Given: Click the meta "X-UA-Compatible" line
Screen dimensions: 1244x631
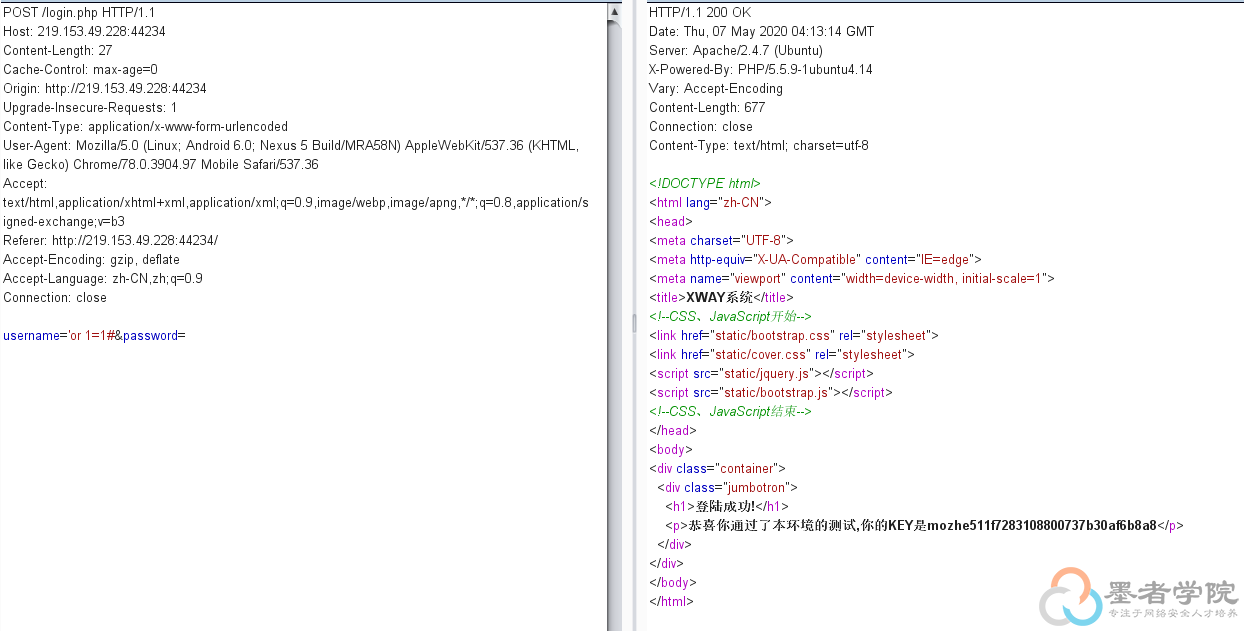Looking at the screenshot, I should (815, 259).
